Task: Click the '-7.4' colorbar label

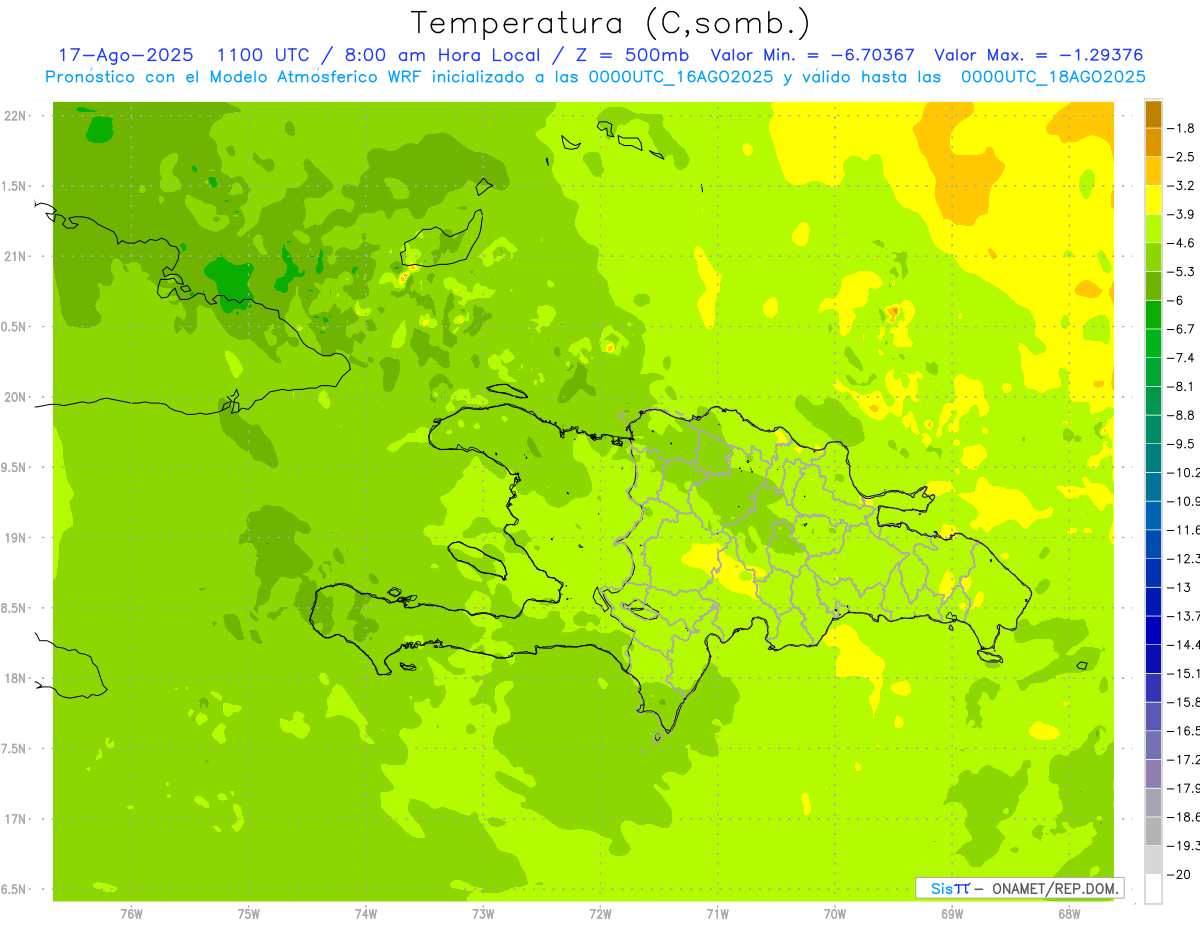Action: [1183, 357]
